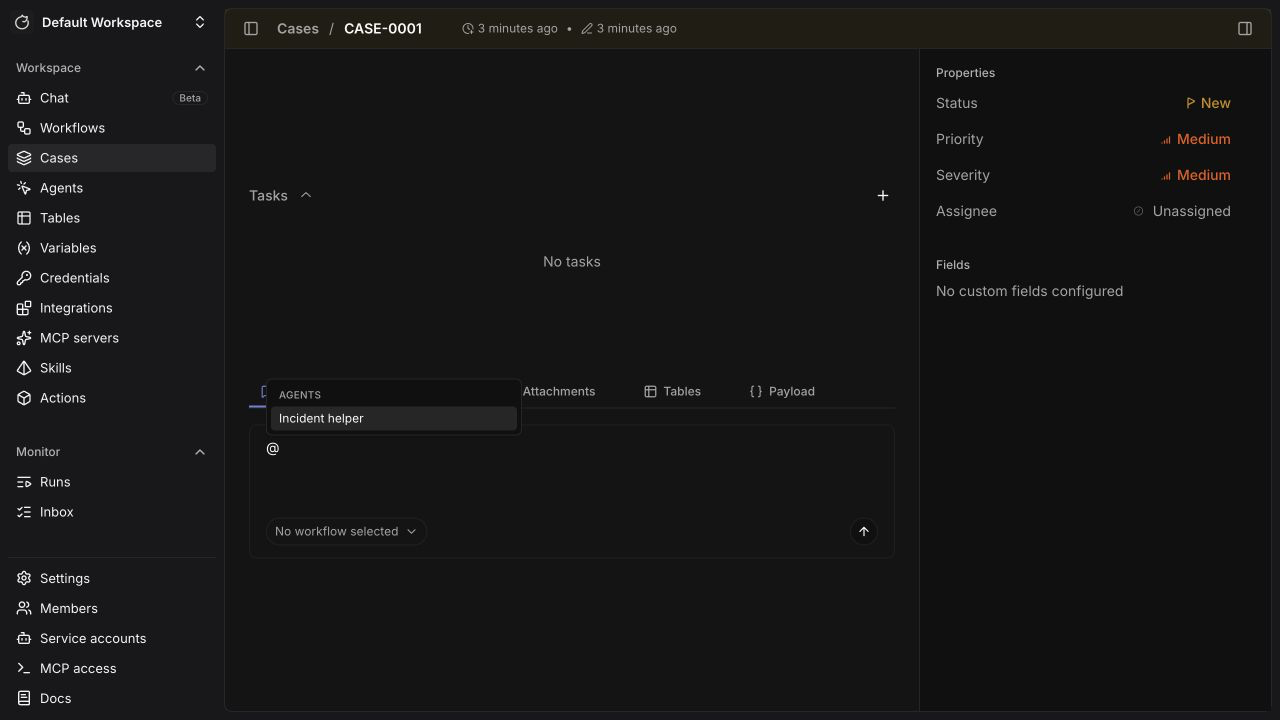This screenshot has height=720, width=1280.
Task: Click the Default Workspace logo icon
Action: point(22,22)
